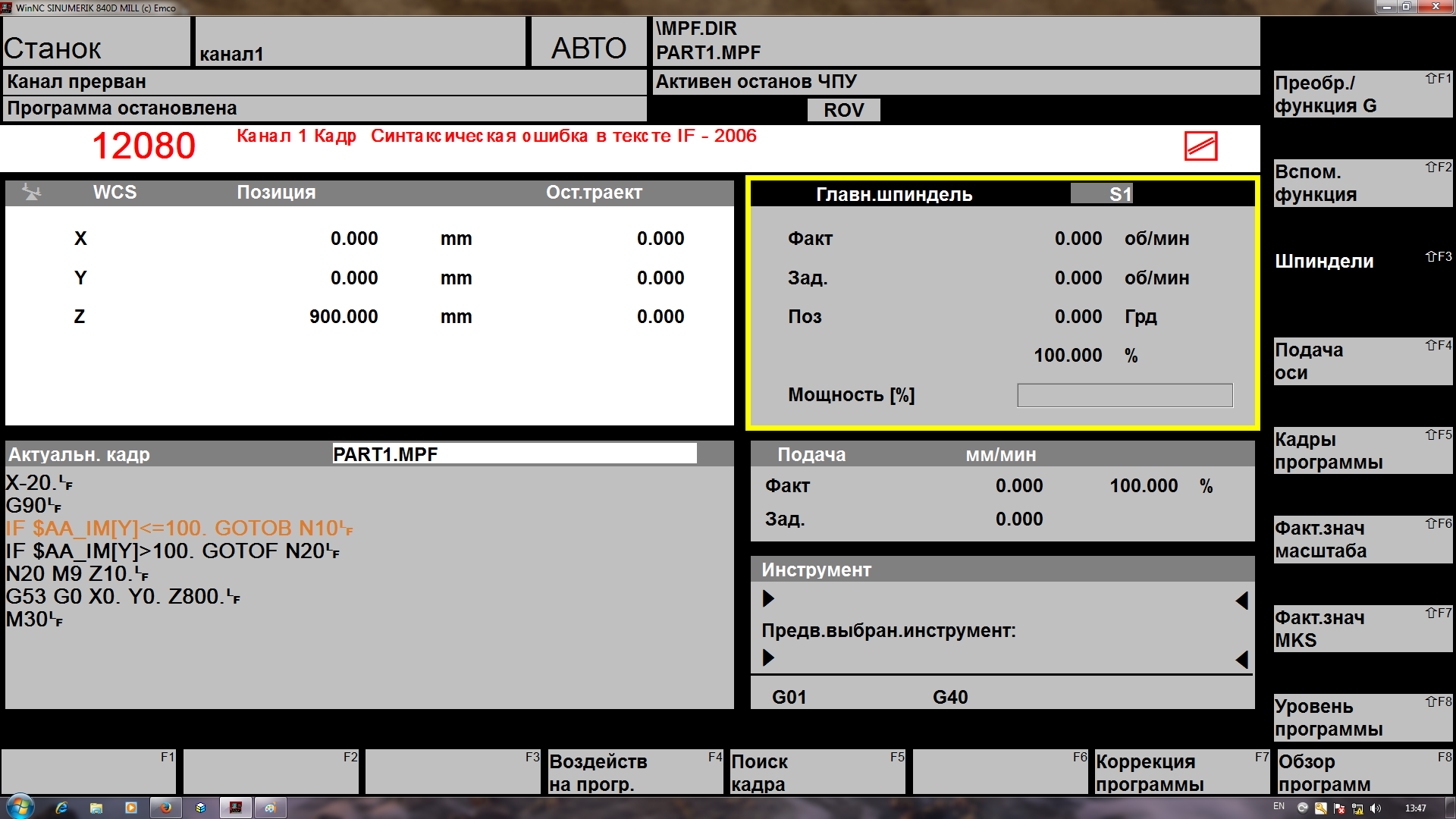Open Поиск кадра softkey

(817, 772)
